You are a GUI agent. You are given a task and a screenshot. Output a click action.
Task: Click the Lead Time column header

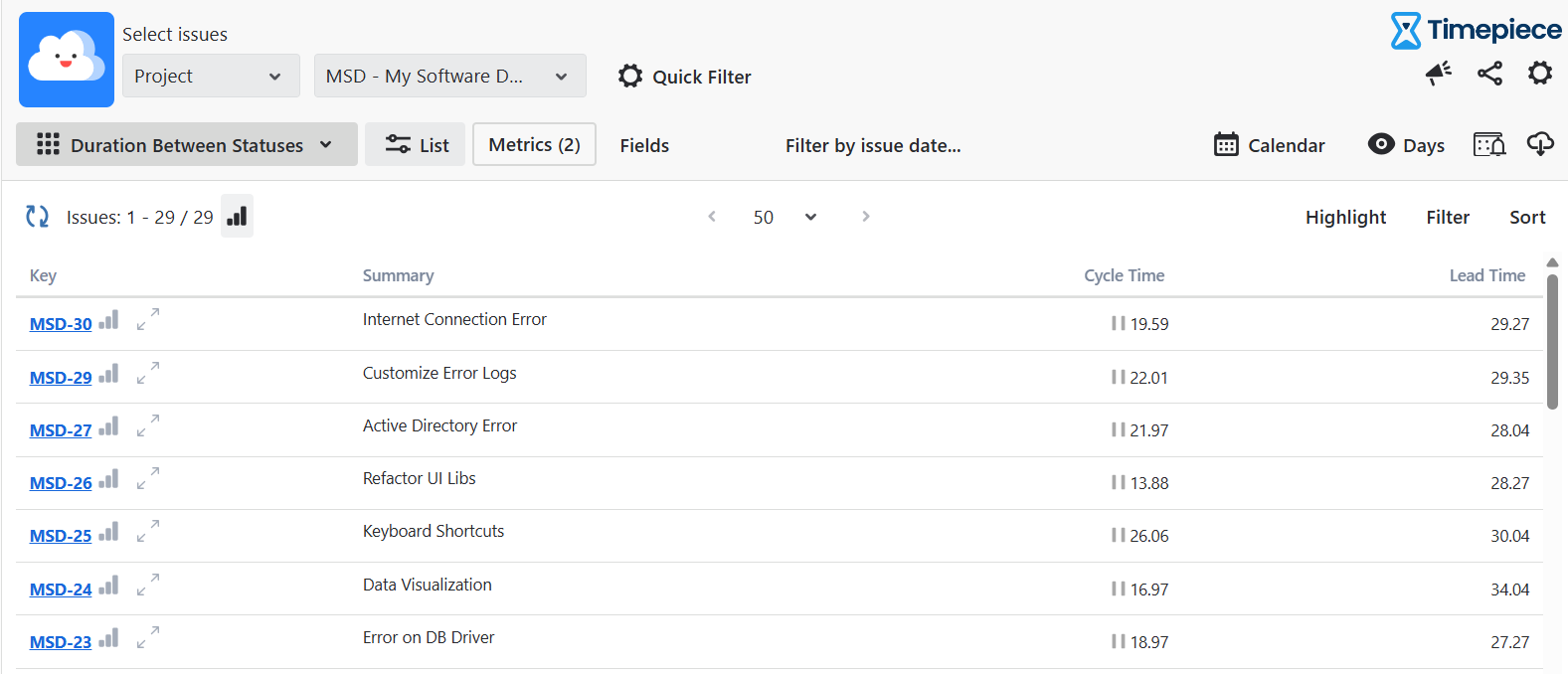(1486, 275)
